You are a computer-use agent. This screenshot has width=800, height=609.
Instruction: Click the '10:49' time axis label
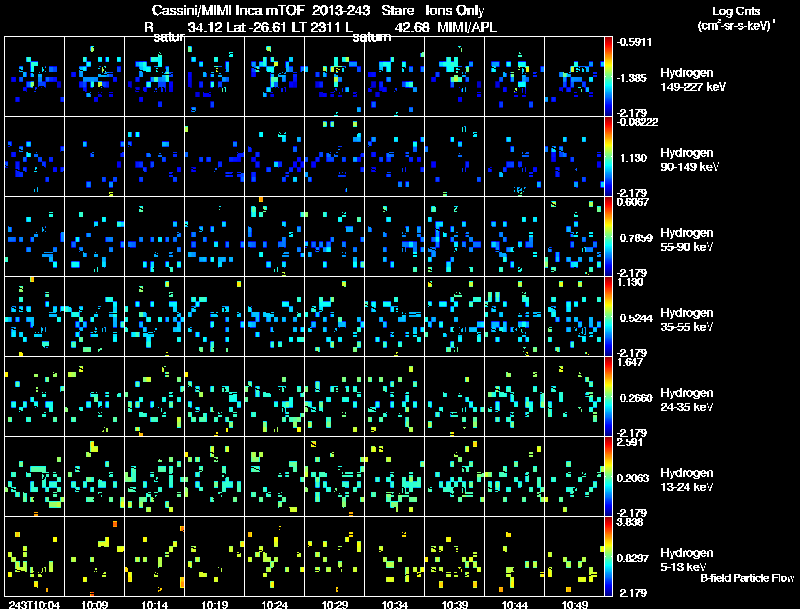574,605
